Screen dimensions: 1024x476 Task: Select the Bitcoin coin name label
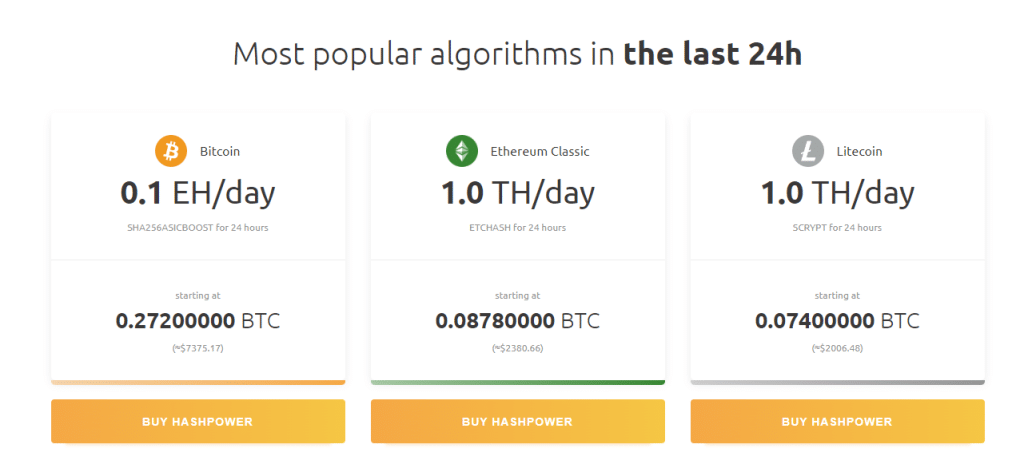coord(220,152)
